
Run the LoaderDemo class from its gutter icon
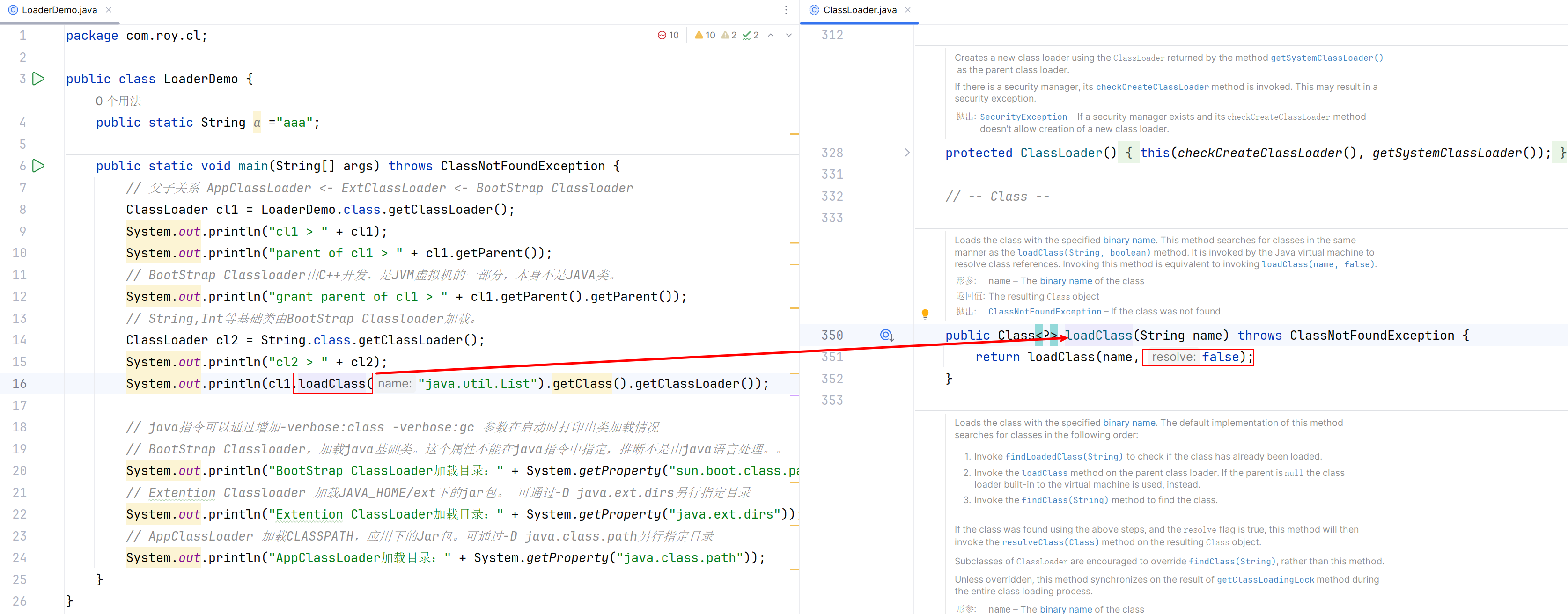[38, 79]
